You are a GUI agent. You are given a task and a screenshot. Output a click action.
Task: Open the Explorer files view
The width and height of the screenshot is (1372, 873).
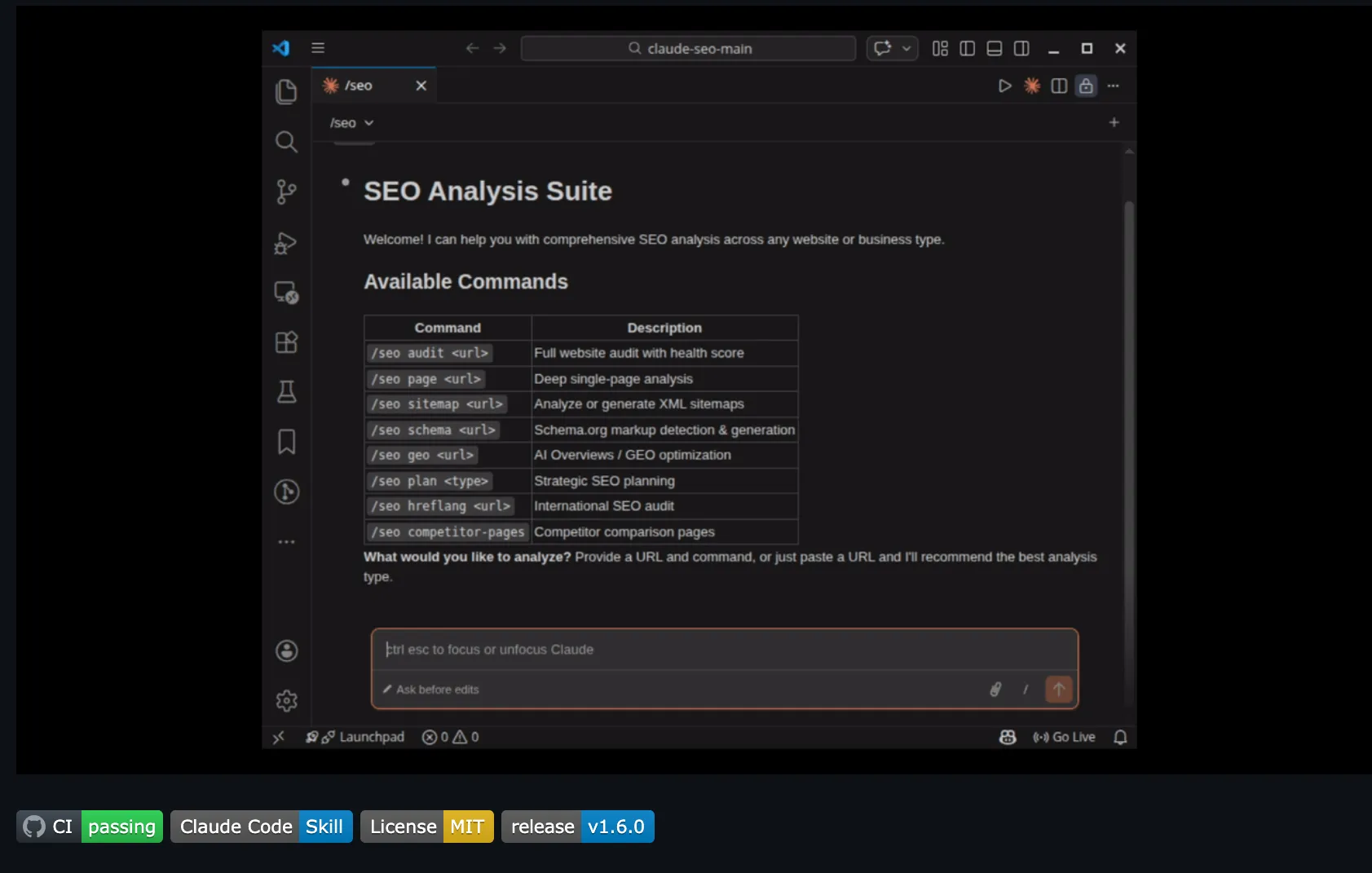pyautogui.click(x=286, y=91)
